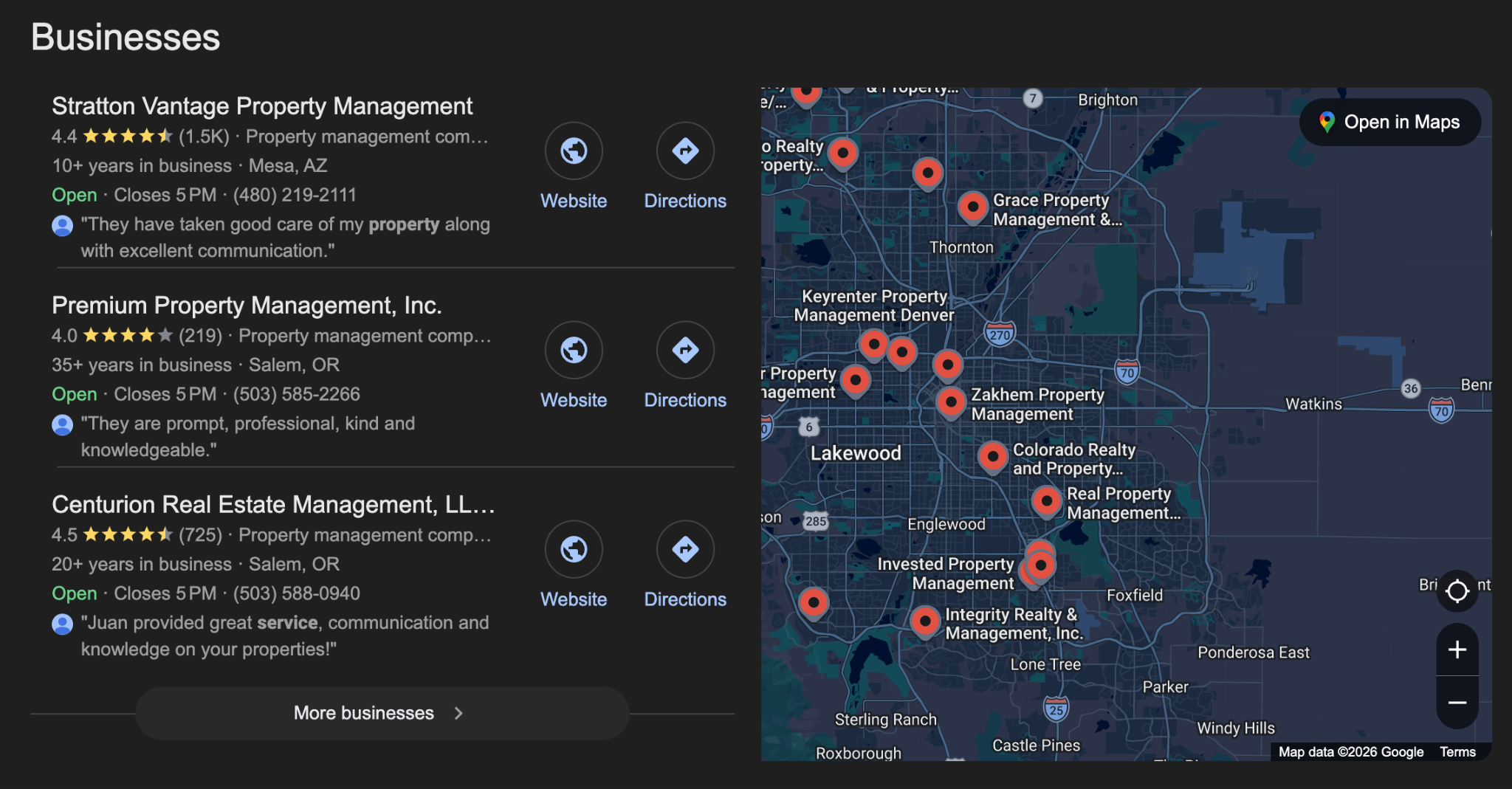Click the Businesses heading
Viewport: 1512px width, 789px height.
tap(126, 37)
